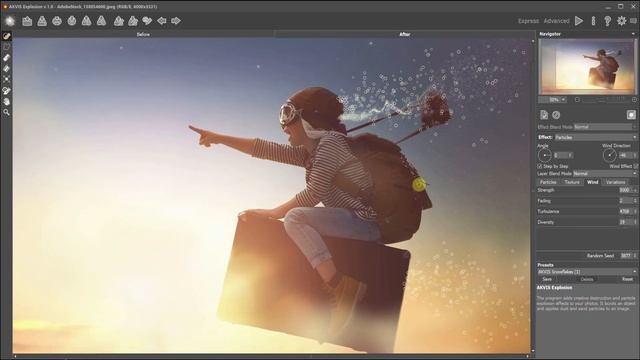Open the Presets AKVIS Snowflakes dropdown

587,272
